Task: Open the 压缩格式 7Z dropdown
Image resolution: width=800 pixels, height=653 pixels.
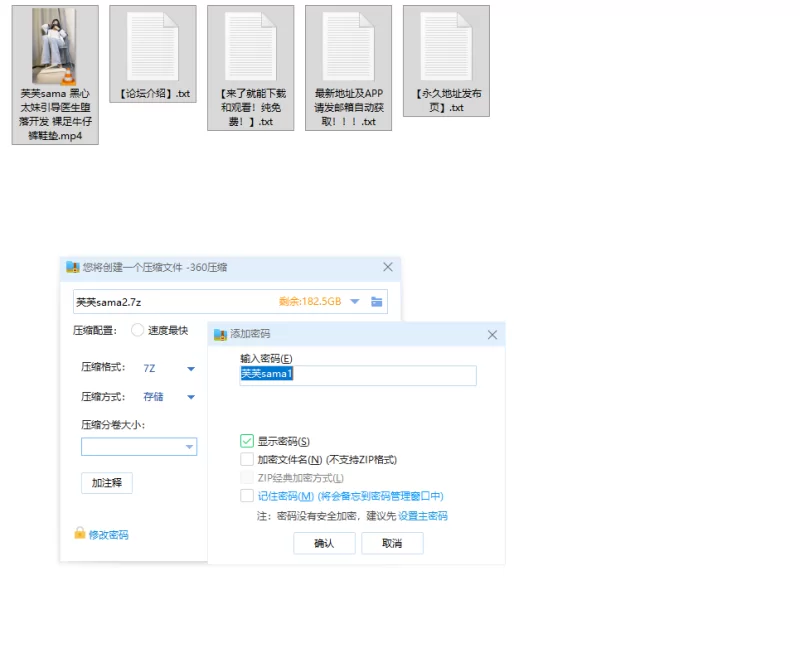Action: pyautogui.click(x=190, y=369)
